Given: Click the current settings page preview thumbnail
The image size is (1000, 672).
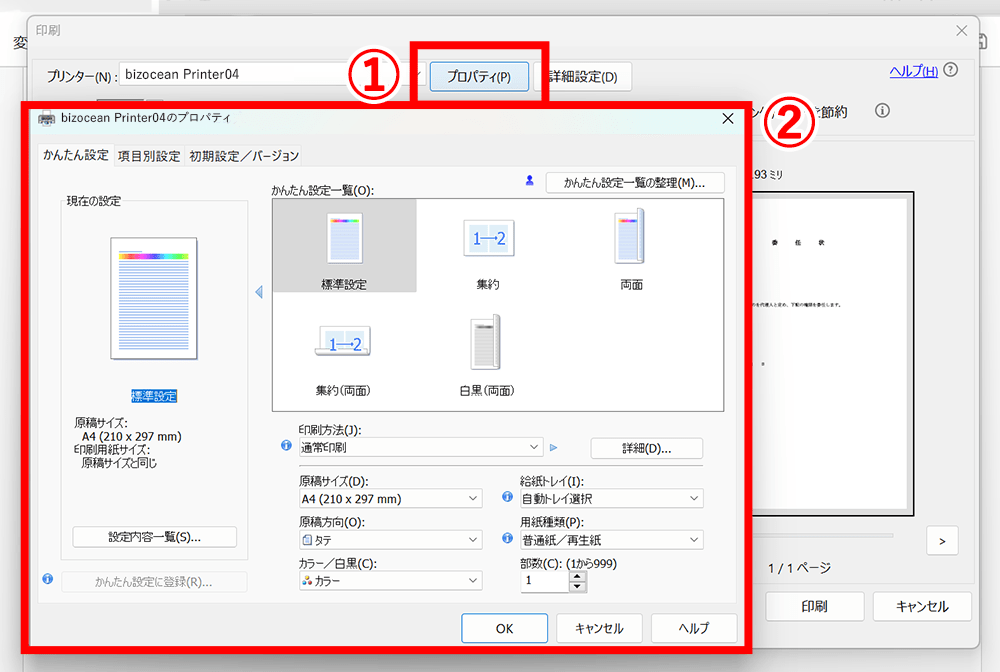Looking at the screenshot, I should coord(154,298).
